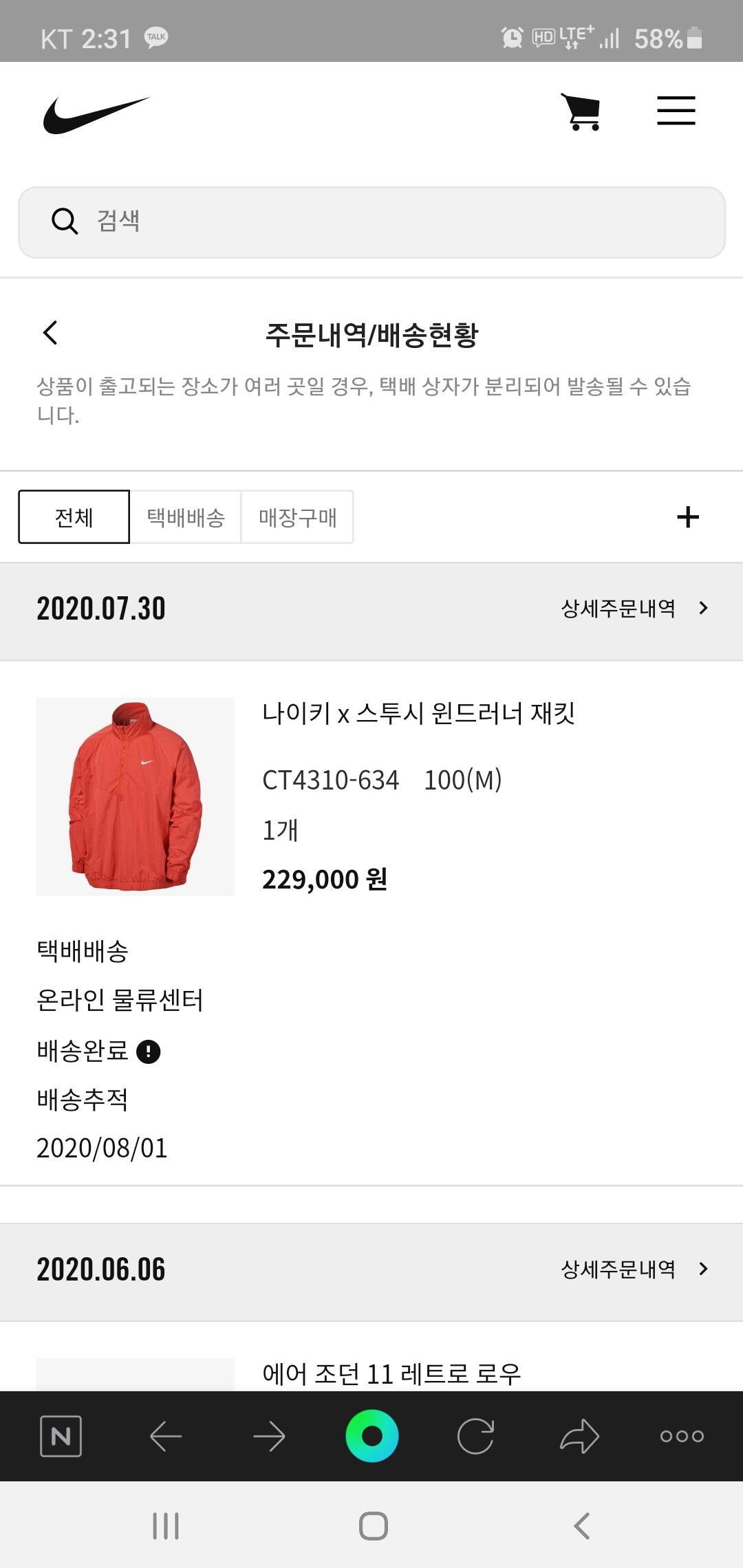Open the shopping cart
743x1568 pixels.
pos(582,112)
